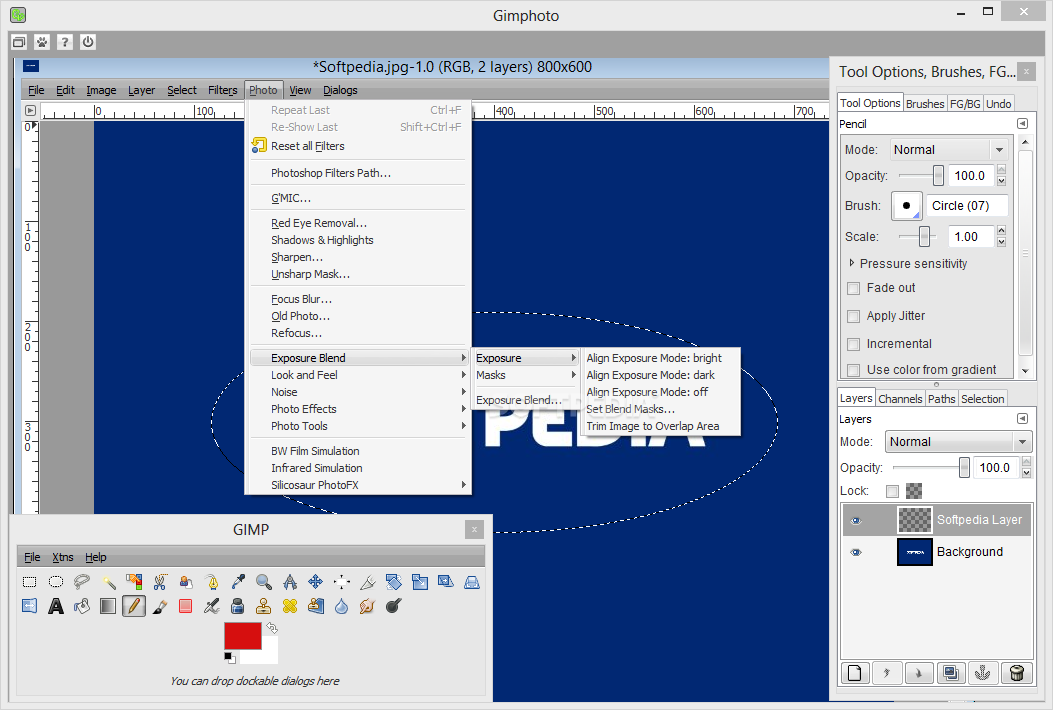Switch to the Paths tab
The image size is (1053, 710).
(942, 398)
